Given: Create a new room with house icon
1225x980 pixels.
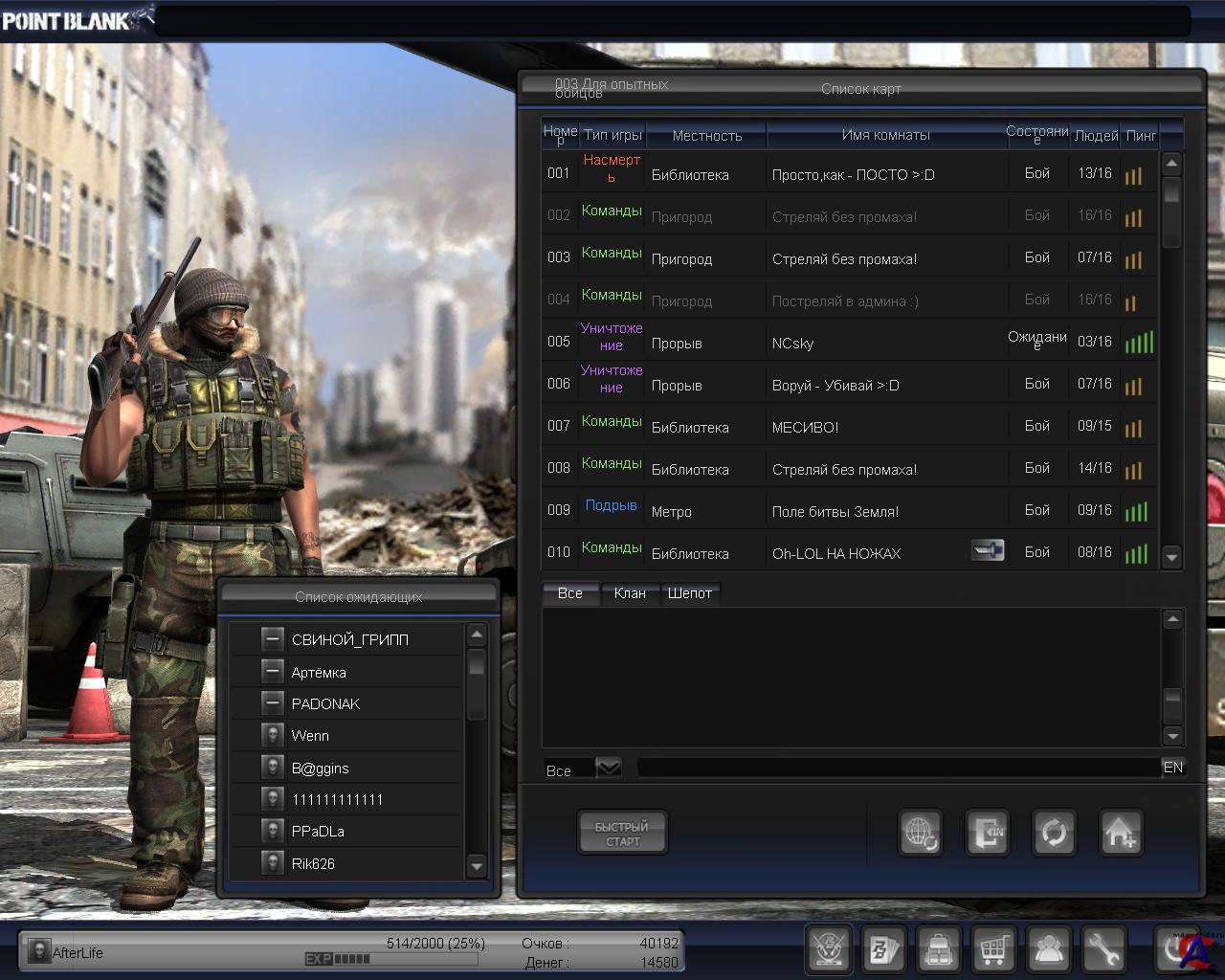Looking at the screenshot, I should 1120,833.
